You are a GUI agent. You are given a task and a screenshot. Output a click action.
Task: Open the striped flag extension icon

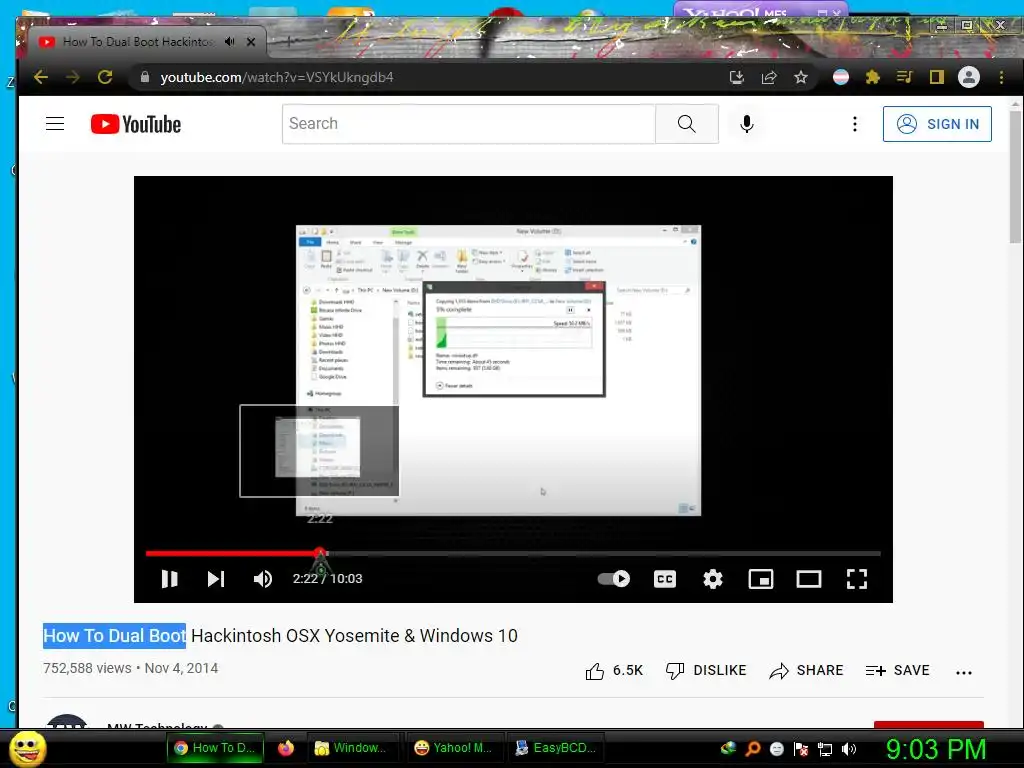point(840,77)
